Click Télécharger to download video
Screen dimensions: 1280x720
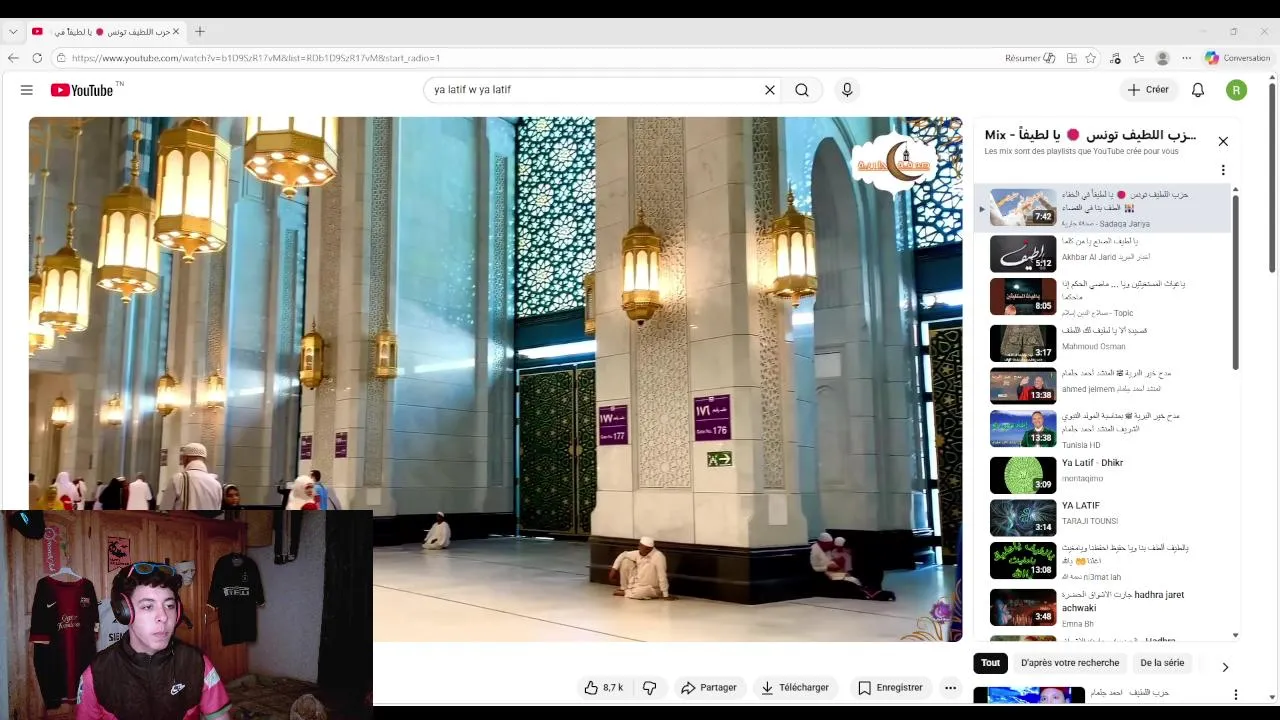click(795, 688)
